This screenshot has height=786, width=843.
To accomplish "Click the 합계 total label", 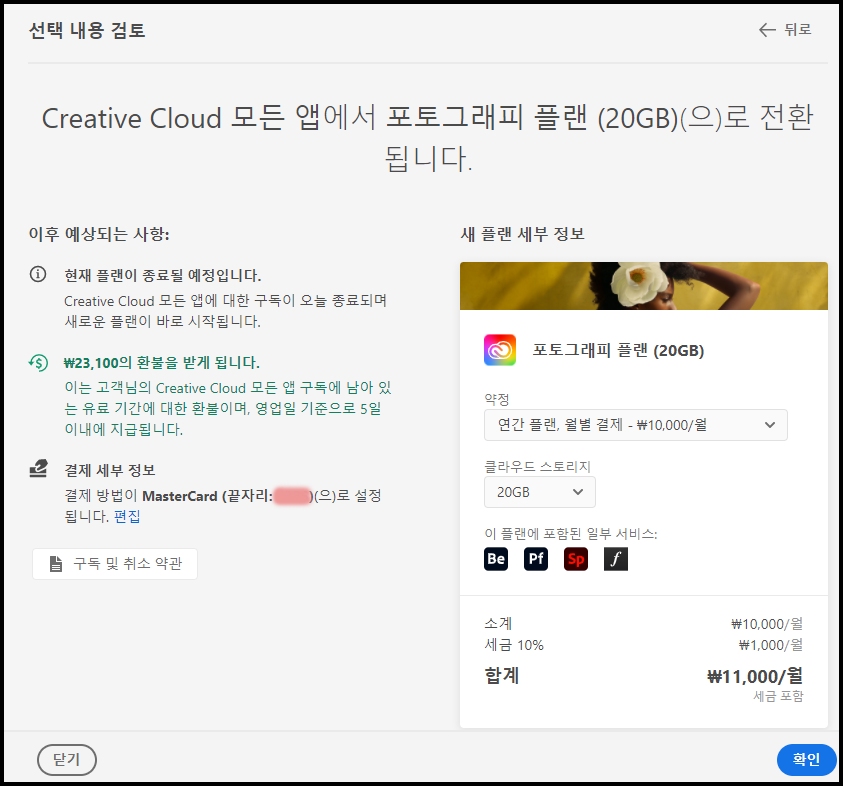I will point(502,675).
